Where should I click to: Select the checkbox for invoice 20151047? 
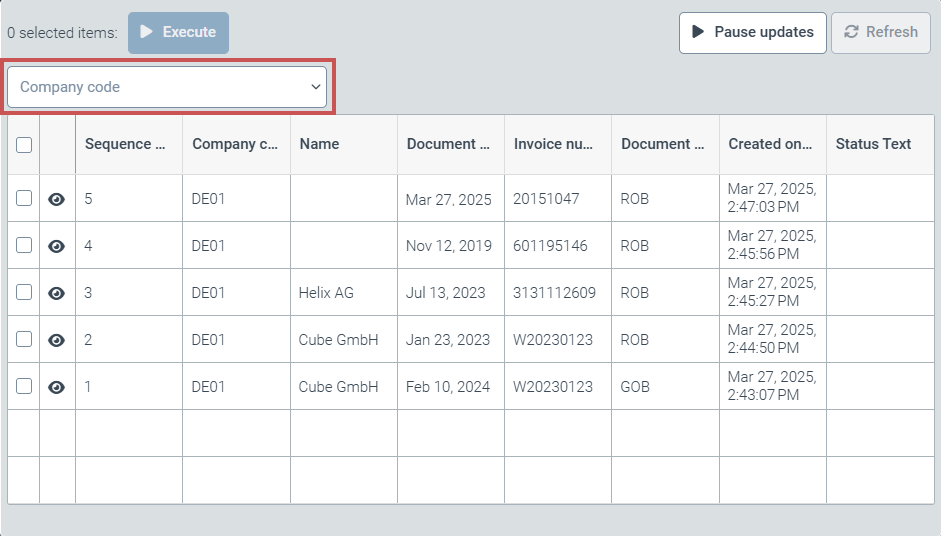tap(24, 199)
